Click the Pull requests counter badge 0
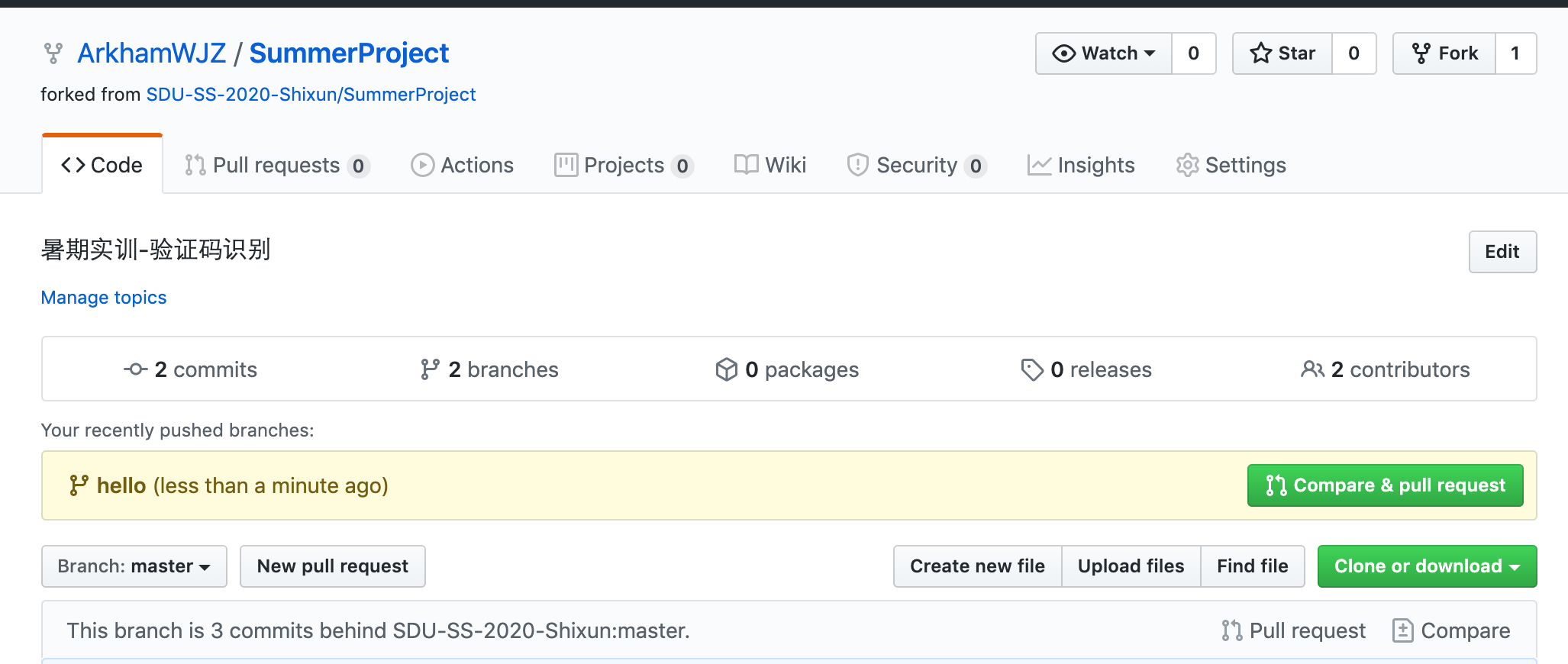This screenshot has height=664, width=1568. (x=358, y=166)
